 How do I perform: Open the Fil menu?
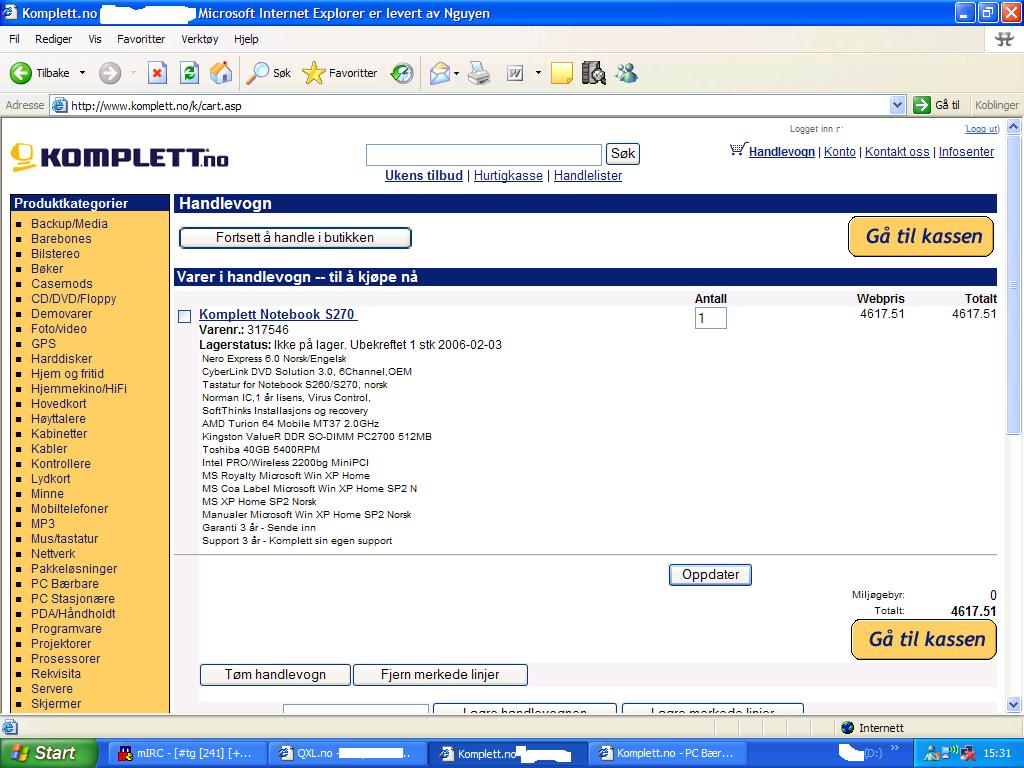[x=14, y=39]
